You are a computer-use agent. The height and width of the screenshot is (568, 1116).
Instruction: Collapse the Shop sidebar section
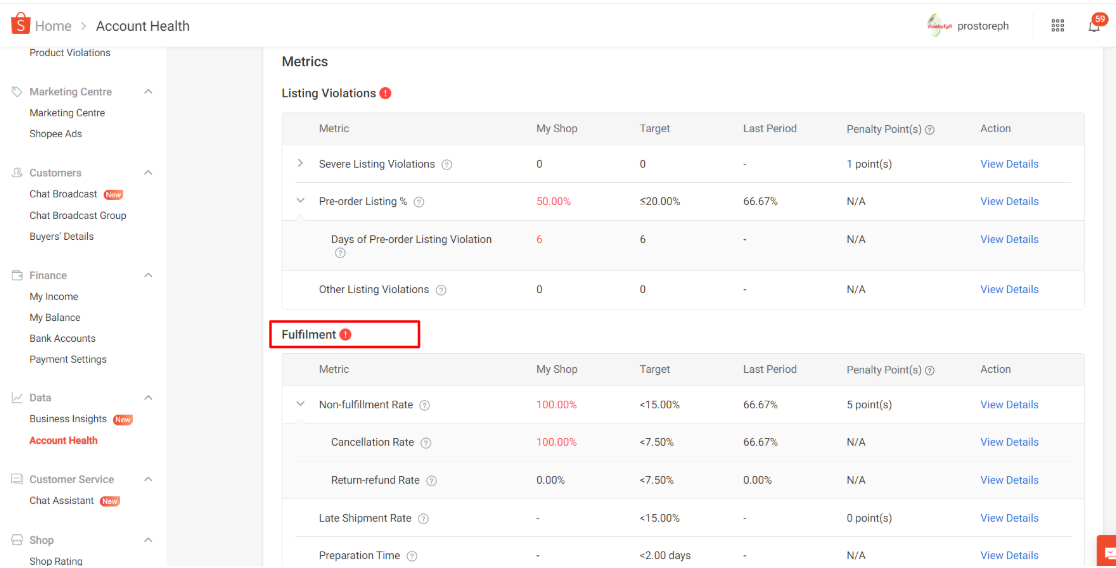point(148,540)
